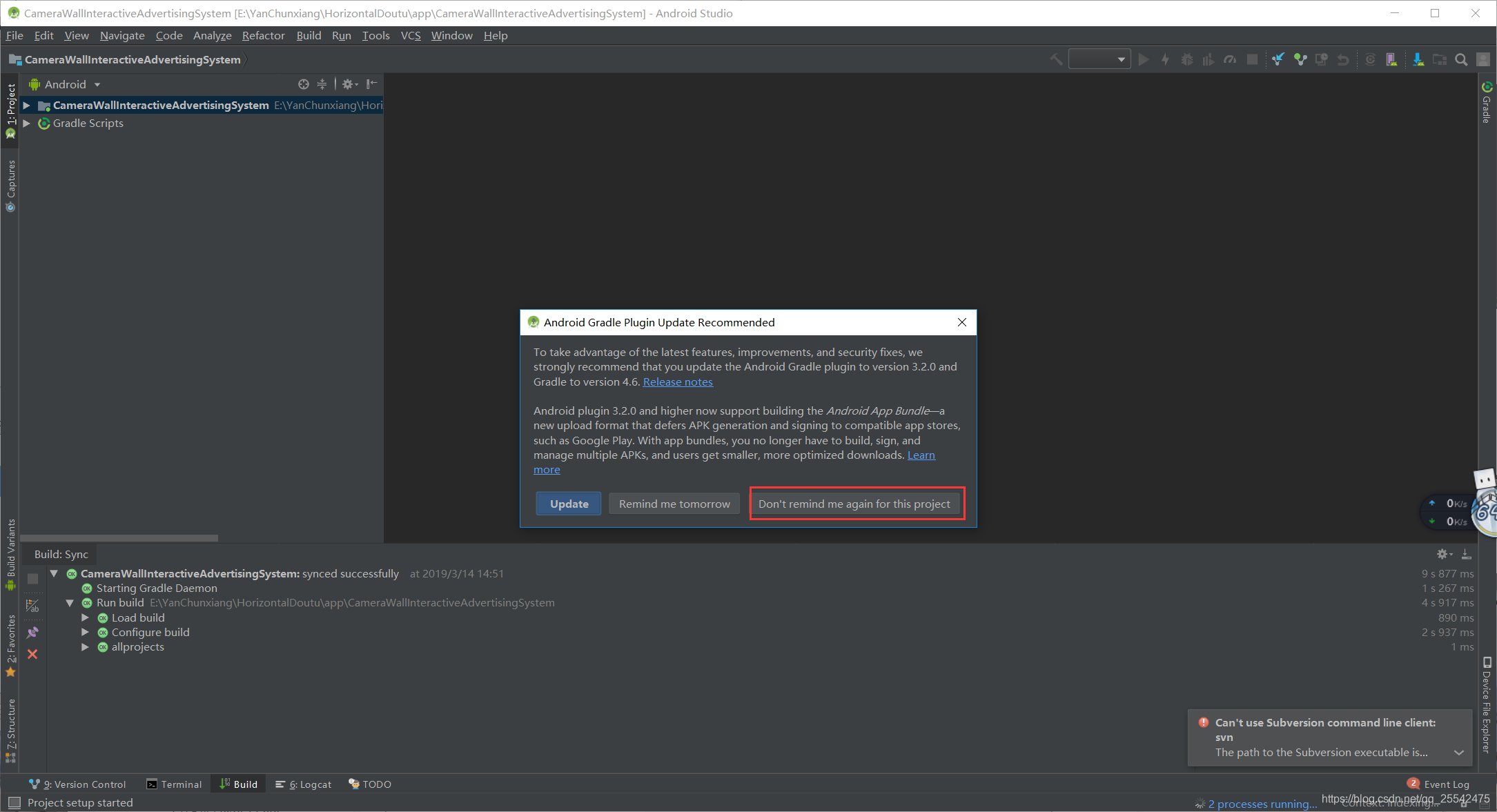The width and height of the screenshot is (1497, 812).
Task: Click the Hide Project panel icon
Action: click(x=371, y=84)
